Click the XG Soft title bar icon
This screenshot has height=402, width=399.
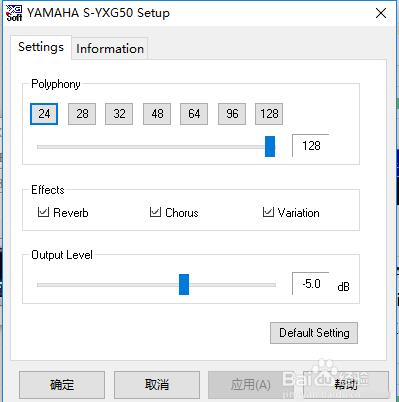pyautogui.click(x=14, y=13)
